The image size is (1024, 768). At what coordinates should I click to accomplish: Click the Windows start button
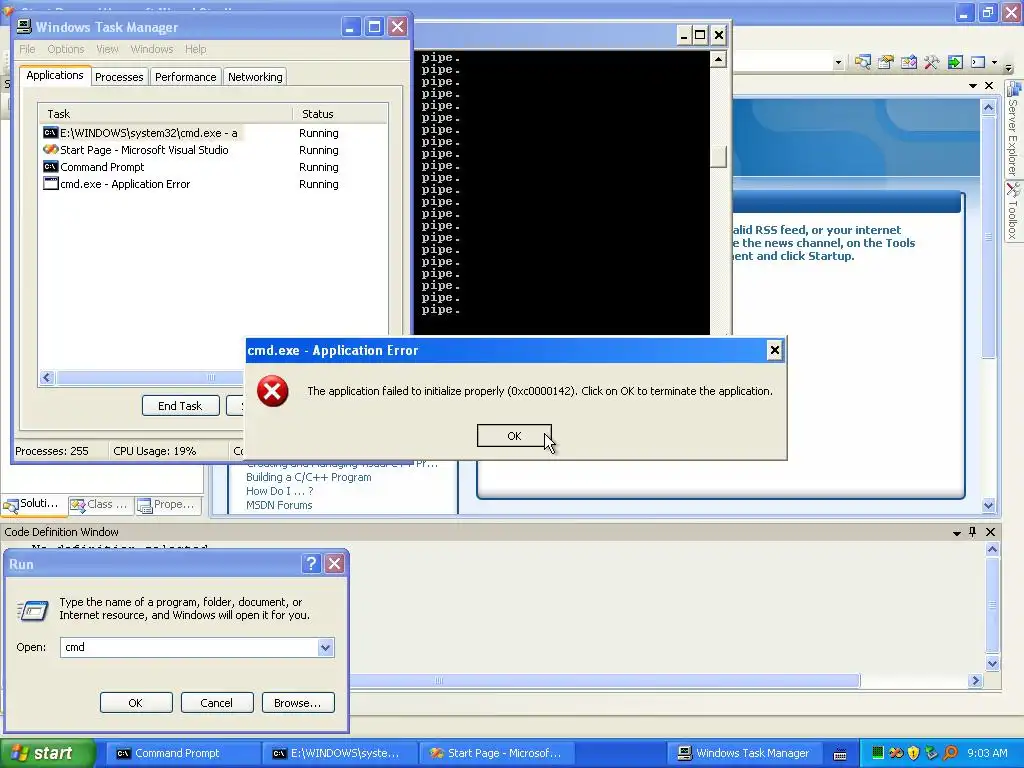pos(47,753)
